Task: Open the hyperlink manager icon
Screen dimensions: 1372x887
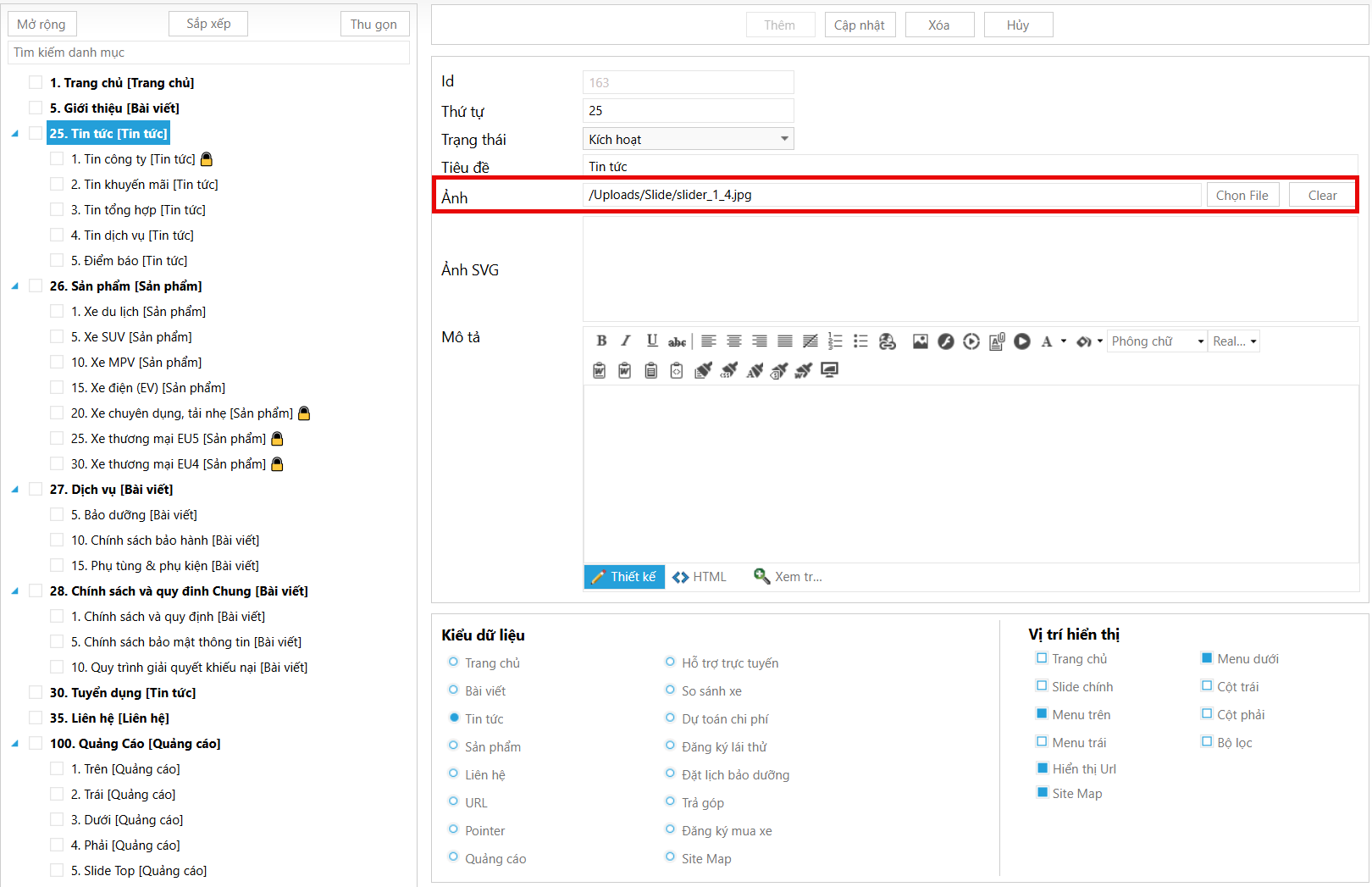Action: point(887,341)
